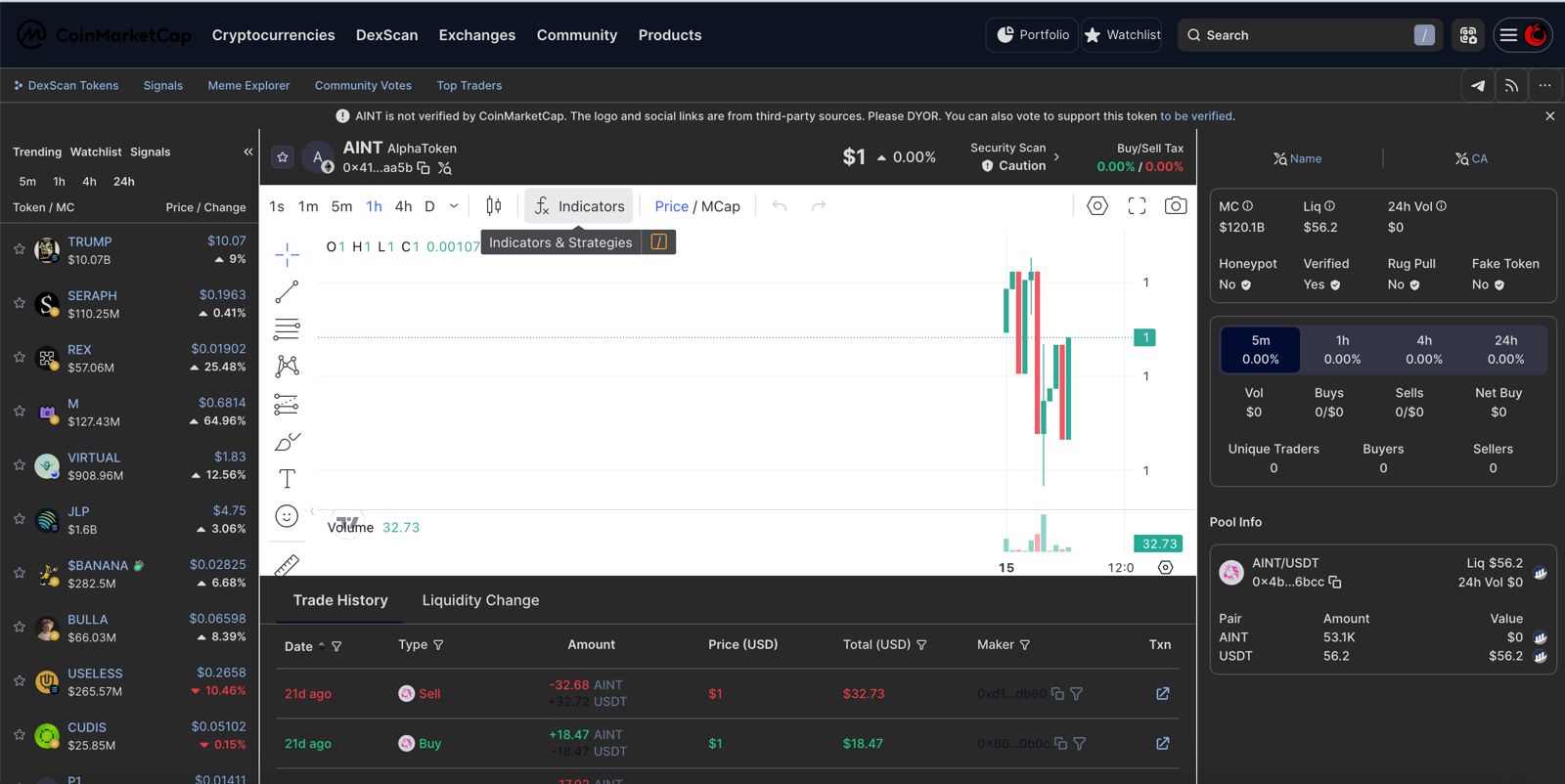Collapse the trending sidebar panel

[248, 152]
